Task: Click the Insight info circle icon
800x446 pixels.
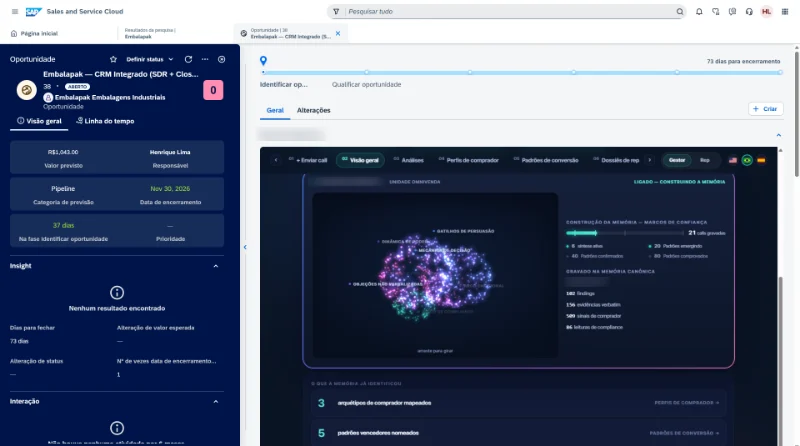Action: point(117,292)
